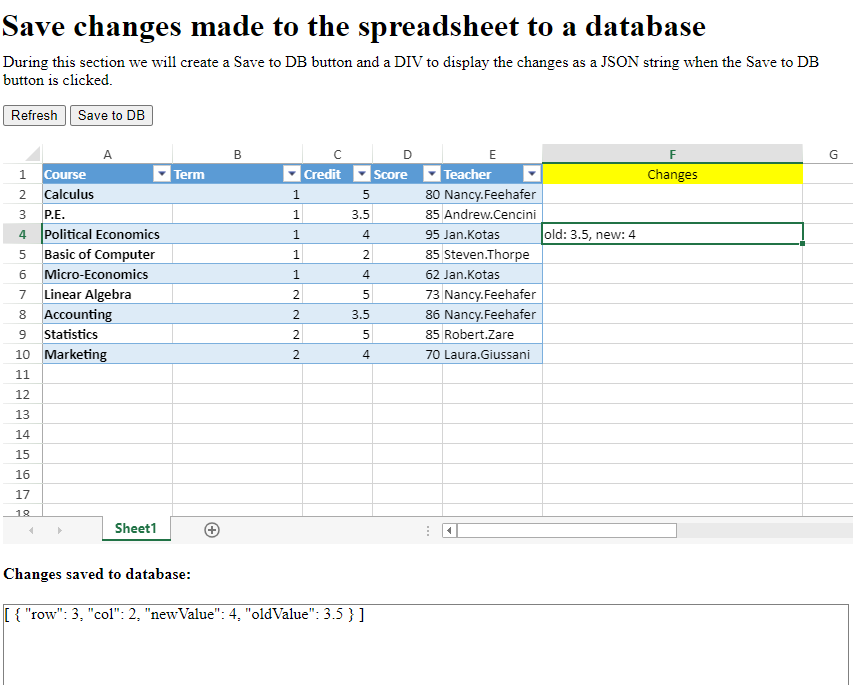853x685 pixels.
Task: Click the previous sheet navigation arrow
Action: point(31,530)
